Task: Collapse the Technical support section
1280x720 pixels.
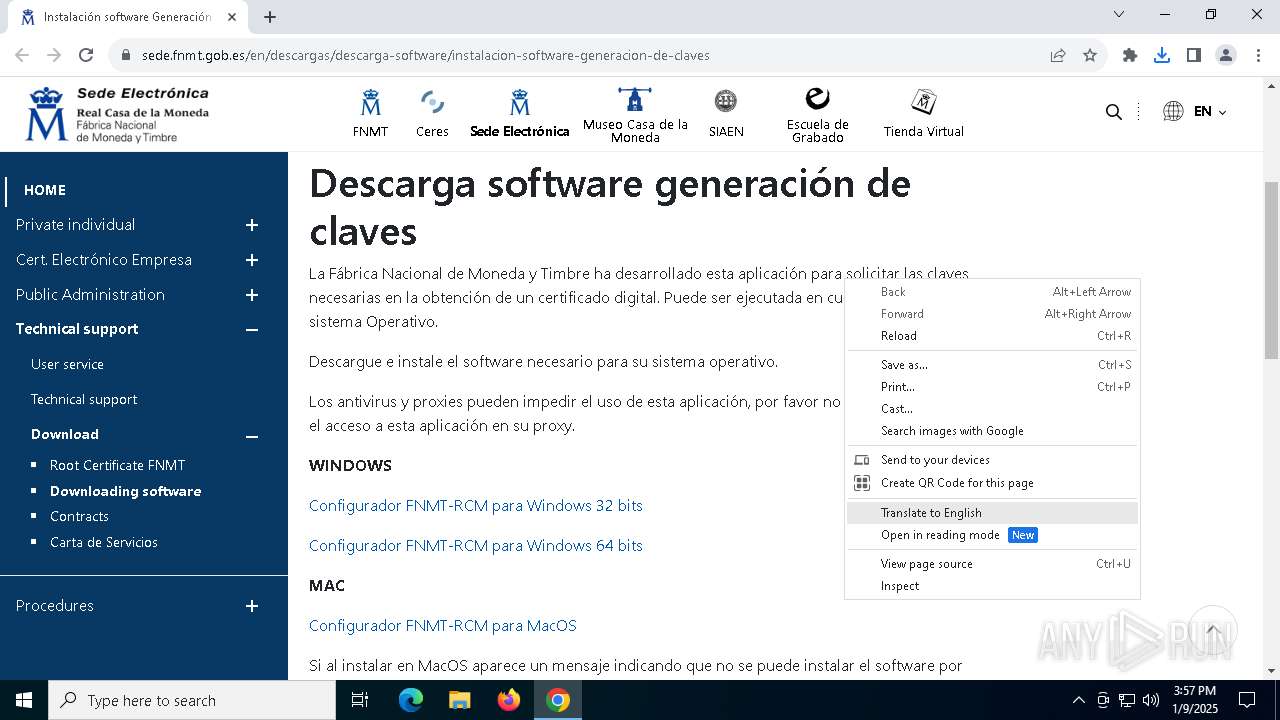Action: tap(252, 329)
